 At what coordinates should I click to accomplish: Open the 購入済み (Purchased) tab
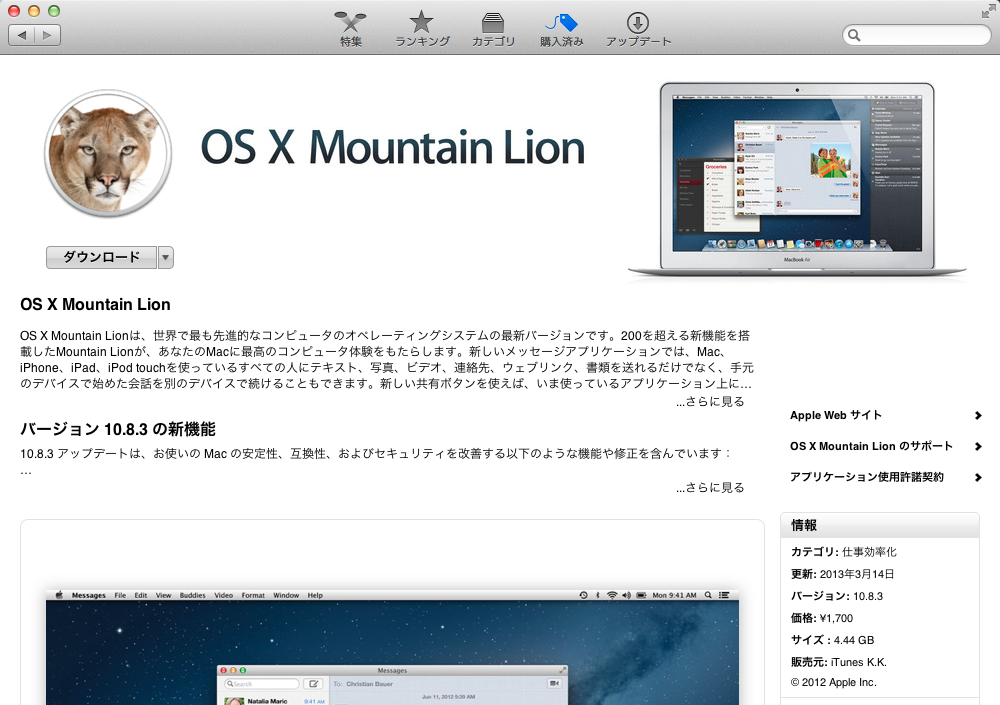(x=561, y=29)
